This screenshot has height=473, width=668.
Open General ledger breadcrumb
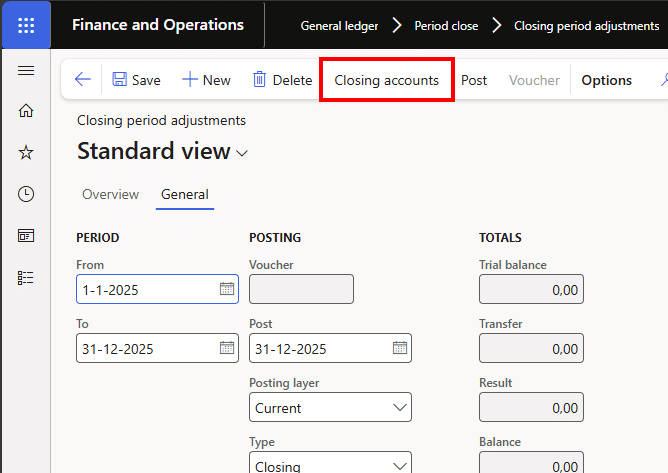point(339,26)
